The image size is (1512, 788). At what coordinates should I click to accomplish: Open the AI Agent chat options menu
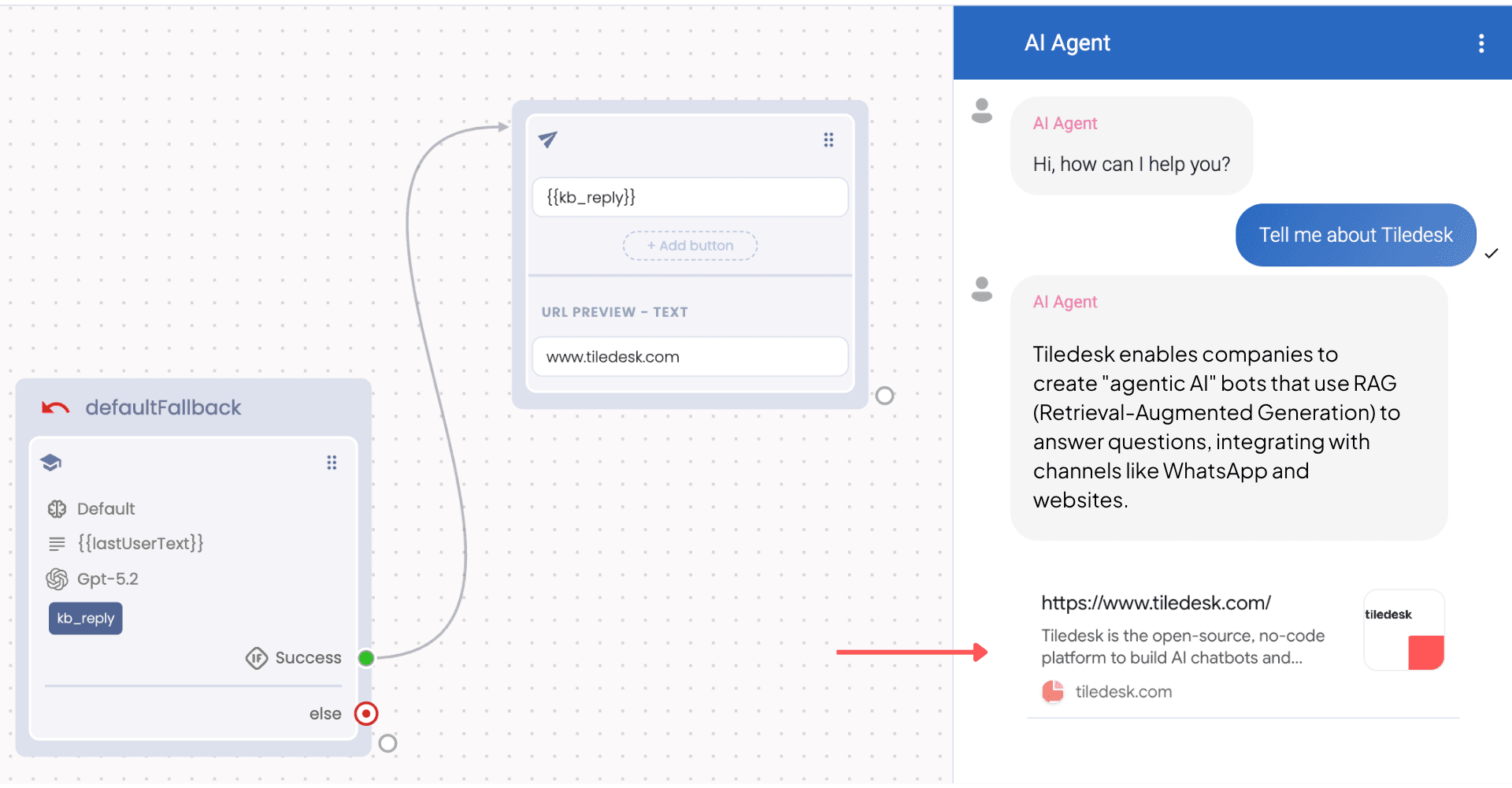tap(1481, 43)
